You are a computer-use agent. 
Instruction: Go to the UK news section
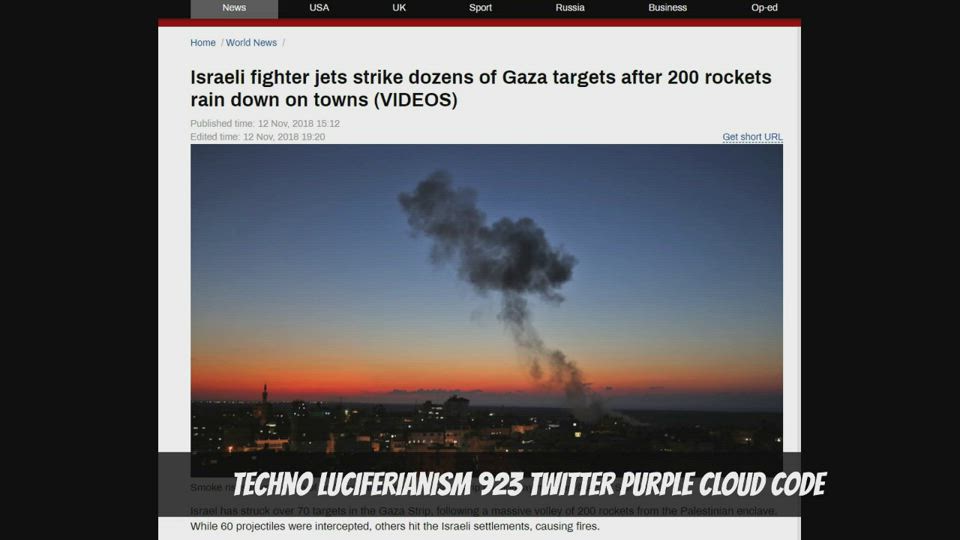pos(399,8)
